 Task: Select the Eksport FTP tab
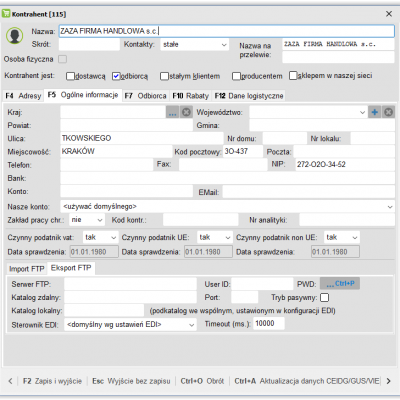tap(71, 268)
